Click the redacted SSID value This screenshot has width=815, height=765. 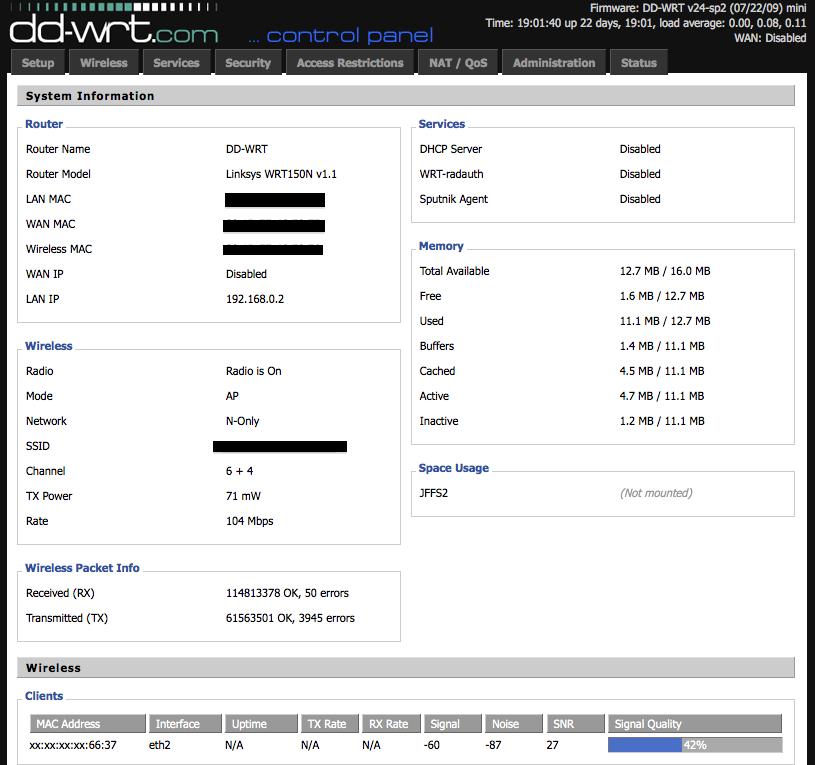(x=280, y=446)
